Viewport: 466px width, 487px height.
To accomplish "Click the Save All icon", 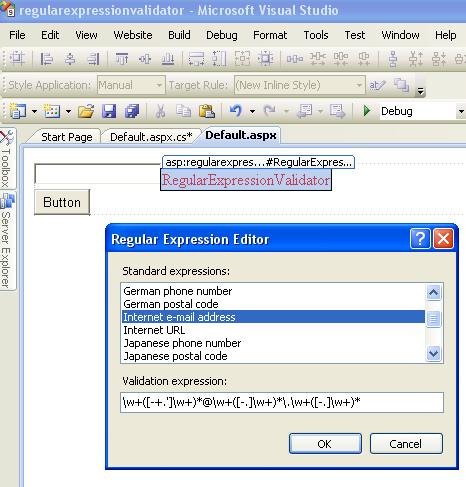I will tap(132, 111).
